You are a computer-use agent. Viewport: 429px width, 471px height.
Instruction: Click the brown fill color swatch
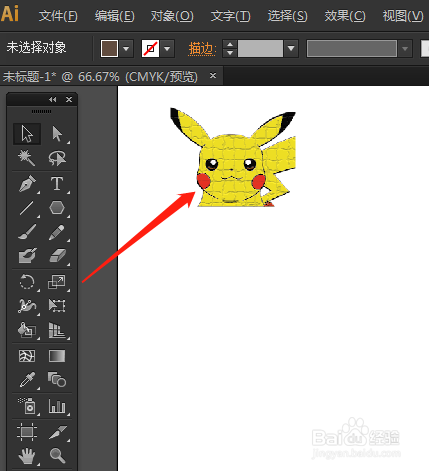click(109, 49)
